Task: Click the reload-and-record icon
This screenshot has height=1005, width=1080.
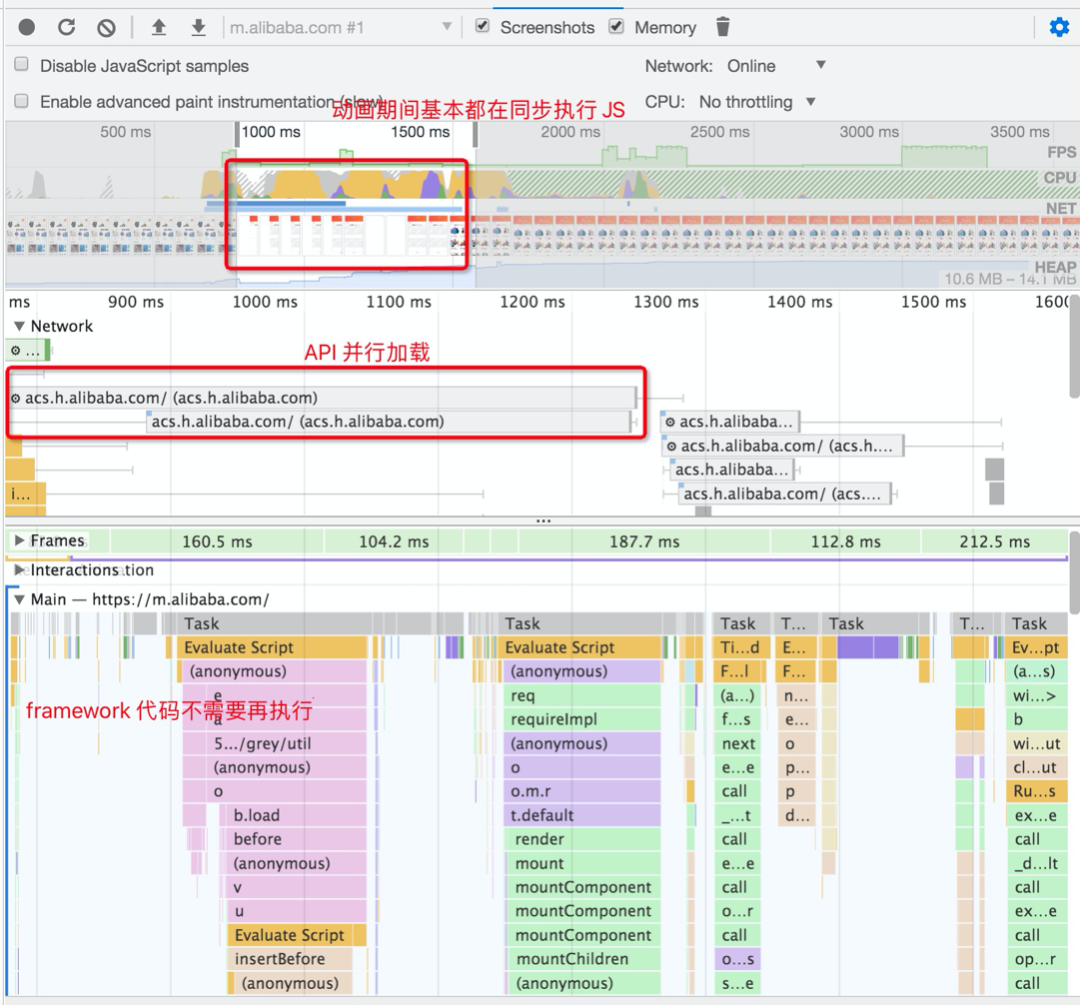Action: click(66, 27)
